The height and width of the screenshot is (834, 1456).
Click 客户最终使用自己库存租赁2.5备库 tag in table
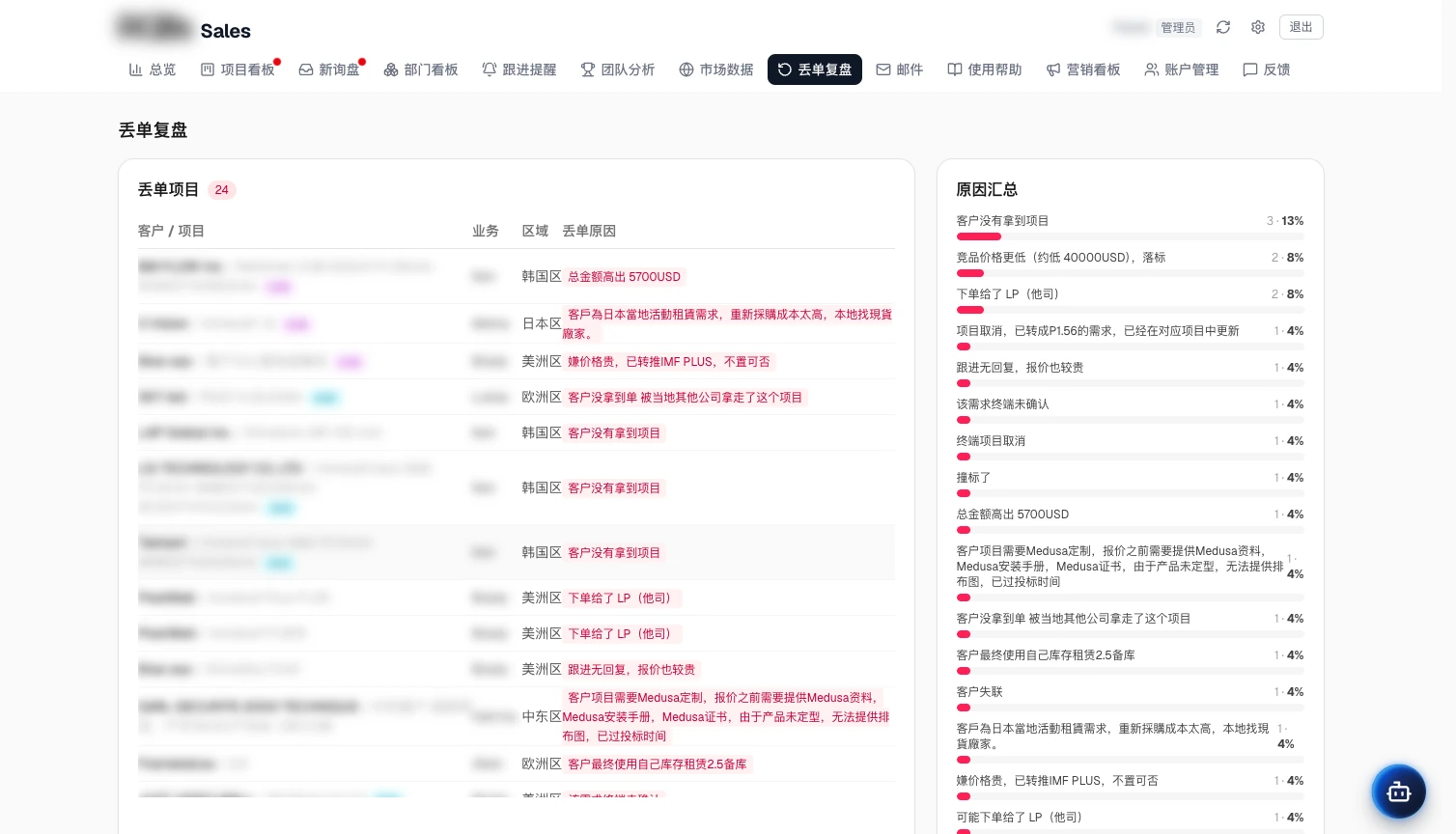658,764
